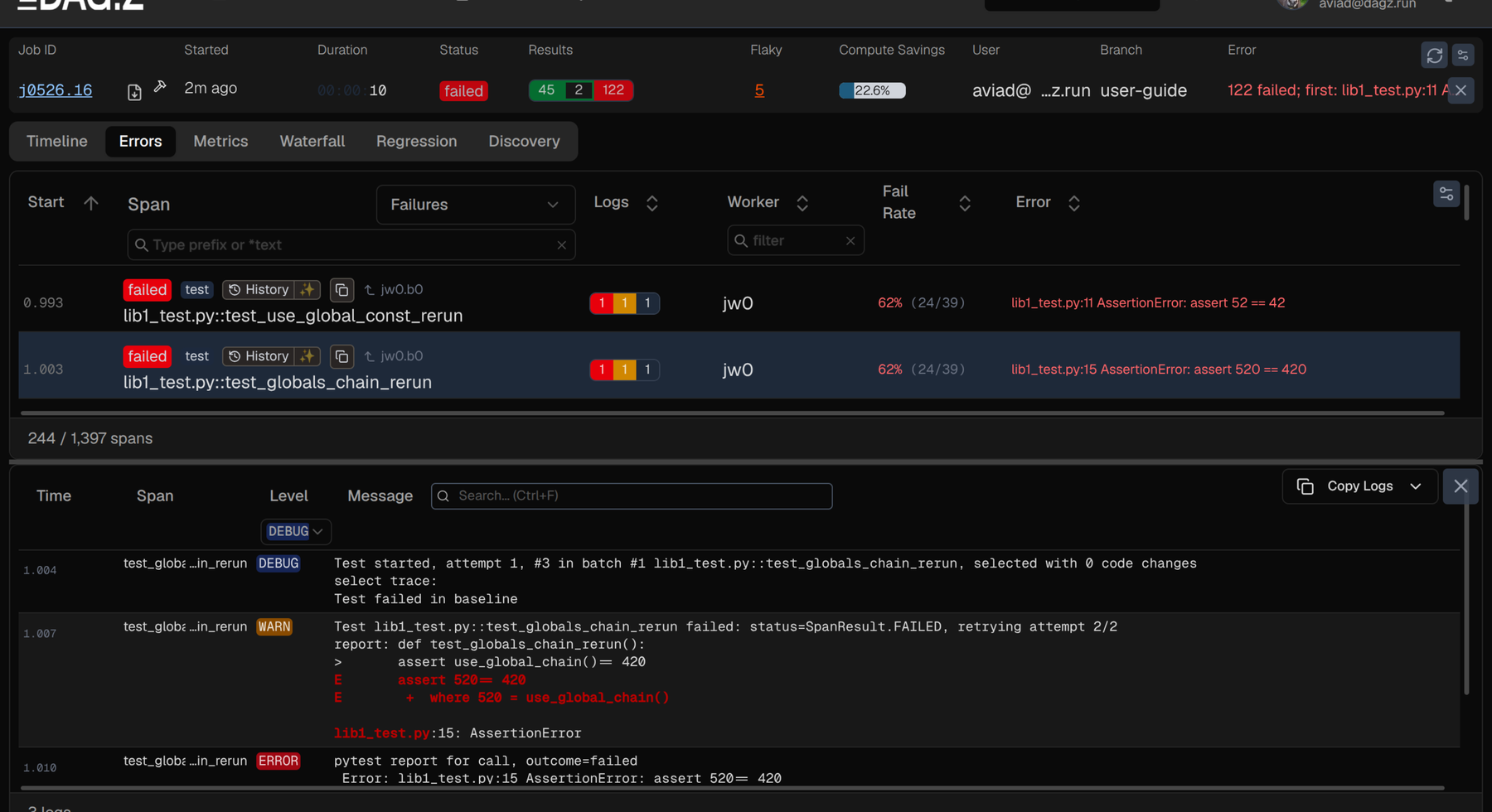Open History for test_use_global_const_rerun
Viewport: 1492px width, 812px height.
[x=259, y=290]
